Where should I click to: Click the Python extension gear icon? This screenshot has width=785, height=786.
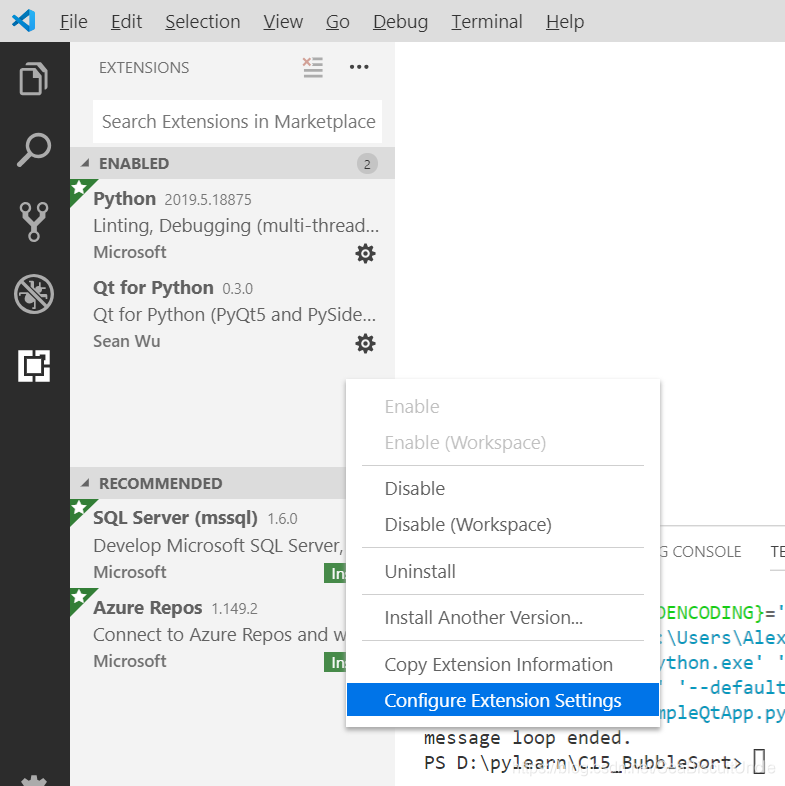(365, 254)
